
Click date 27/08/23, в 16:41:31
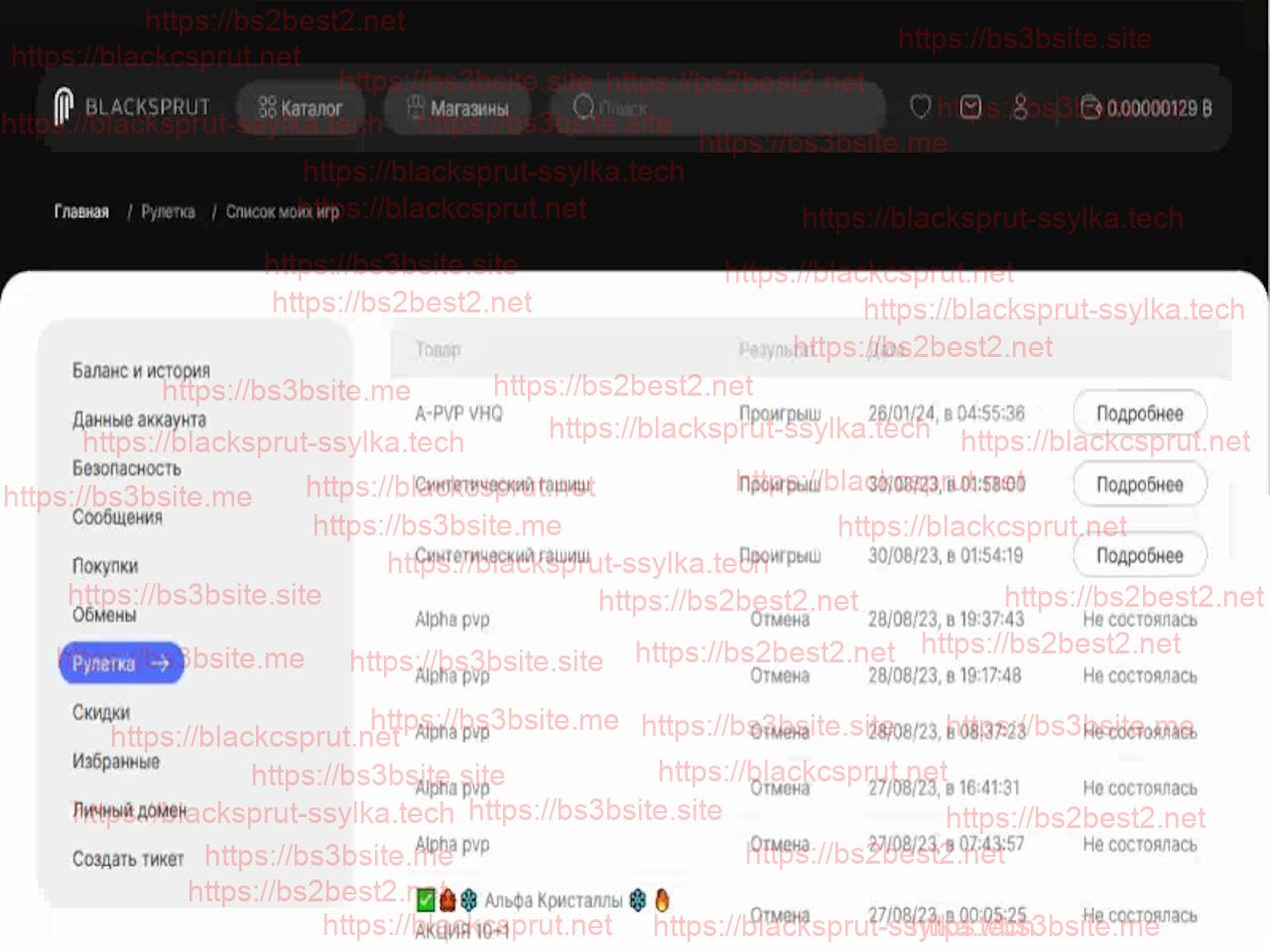click(944, 787)
